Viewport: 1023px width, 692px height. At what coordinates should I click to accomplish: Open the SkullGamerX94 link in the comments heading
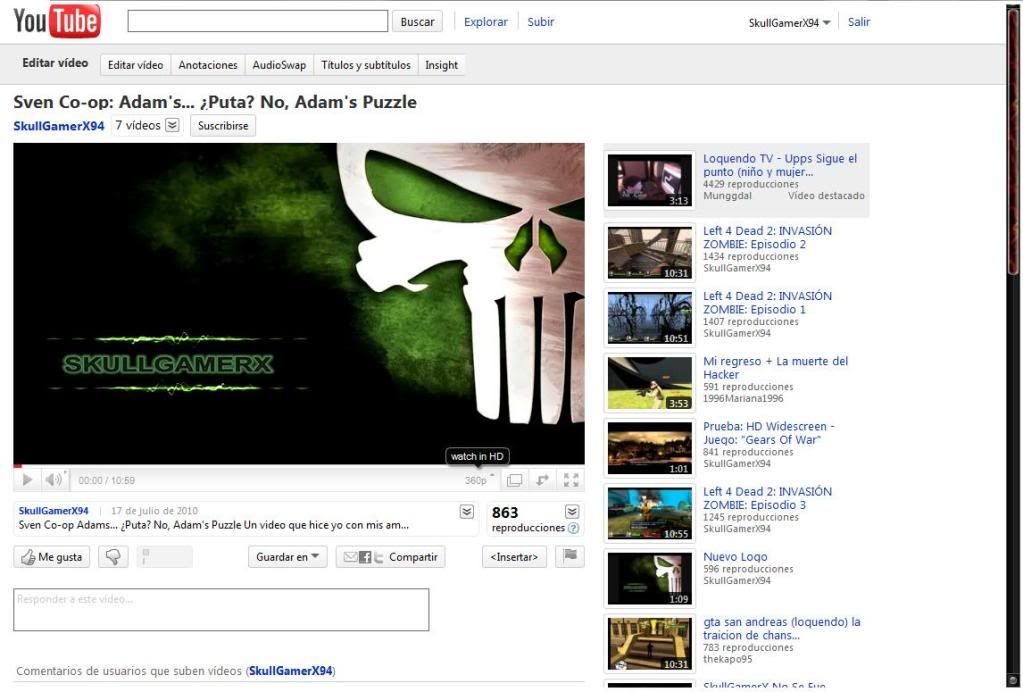291,670
